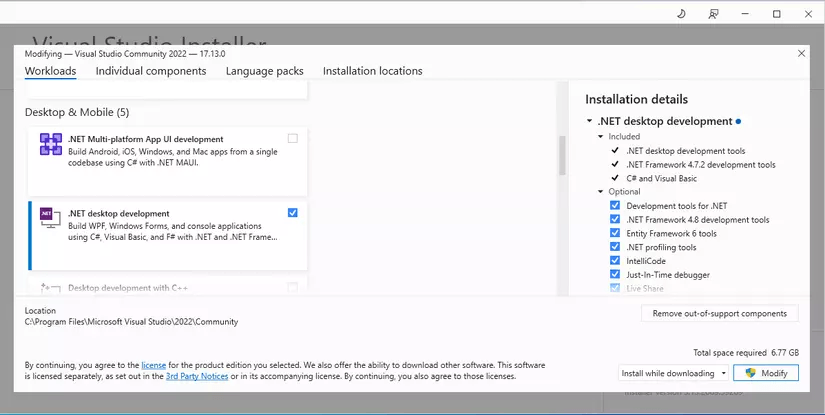Close the Modifying dialog with X

tap(801, 53)
